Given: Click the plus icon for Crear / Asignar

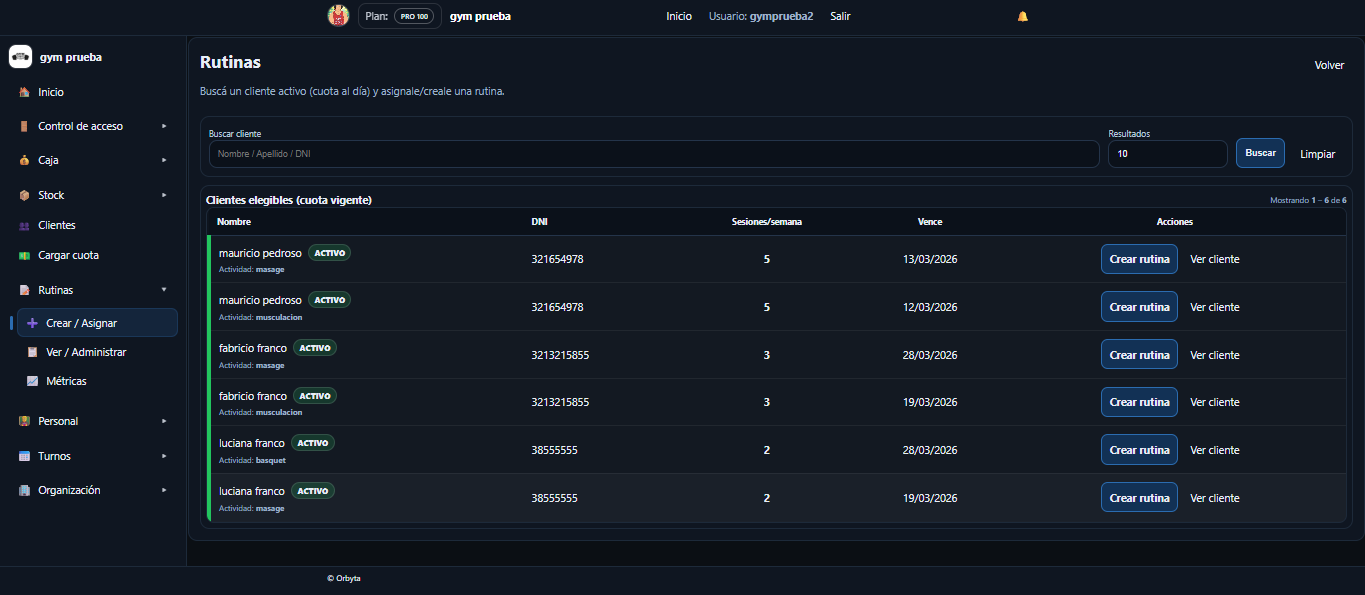Looking at the screenshot, I should pos(32,323).
